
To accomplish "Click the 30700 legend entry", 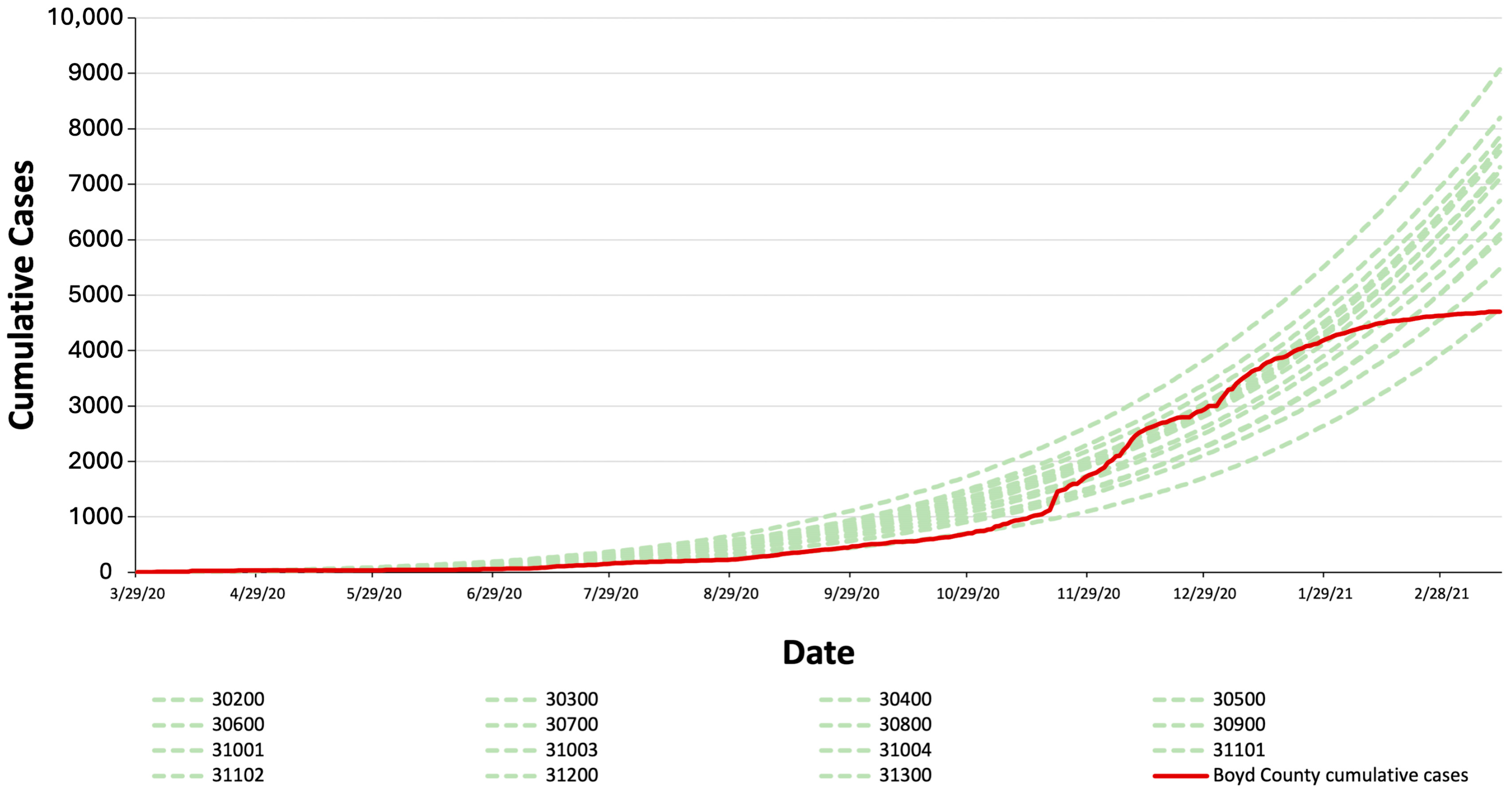I will coord(571,724).
